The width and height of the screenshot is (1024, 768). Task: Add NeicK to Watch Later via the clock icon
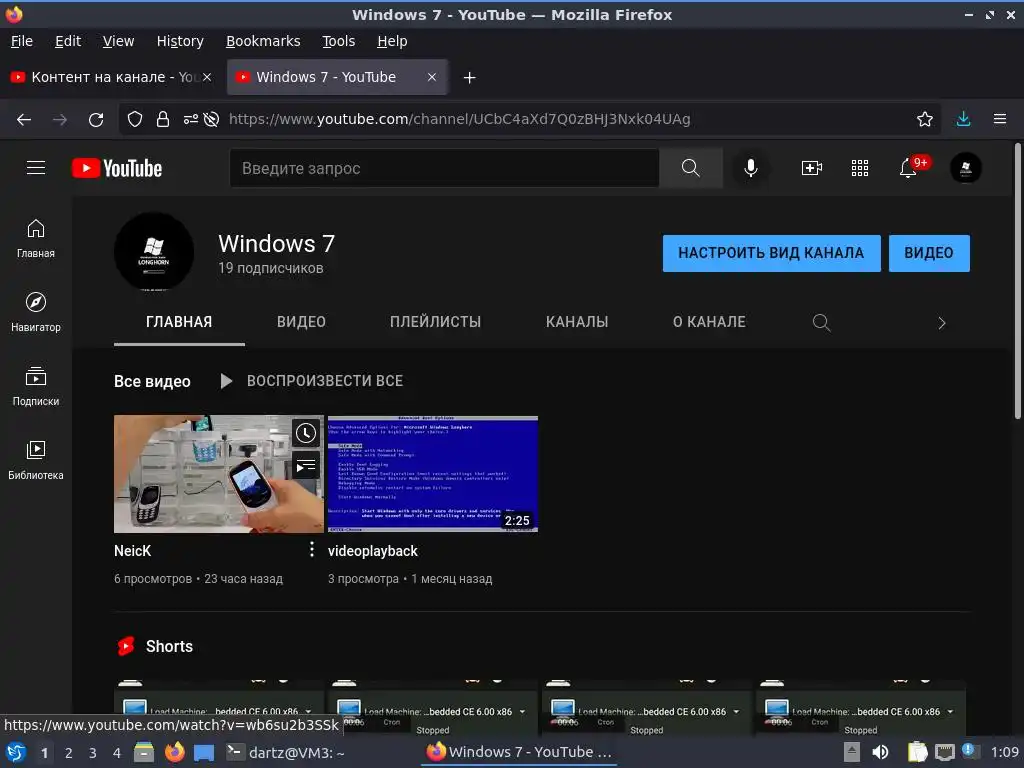[306, 433]
